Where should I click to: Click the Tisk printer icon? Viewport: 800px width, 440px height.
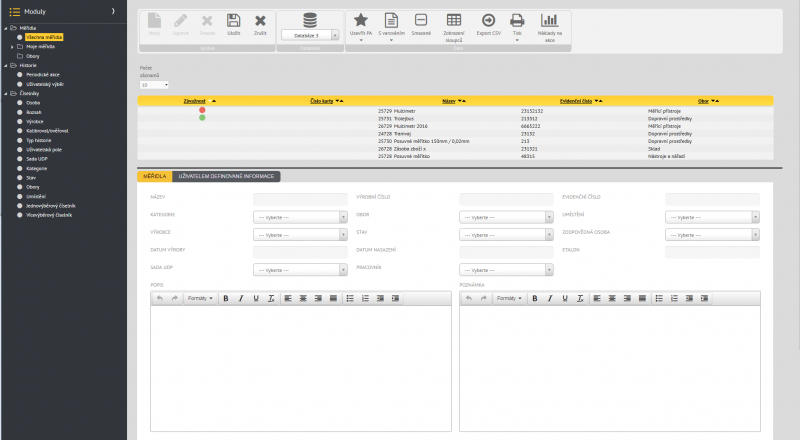click(517, 20)
